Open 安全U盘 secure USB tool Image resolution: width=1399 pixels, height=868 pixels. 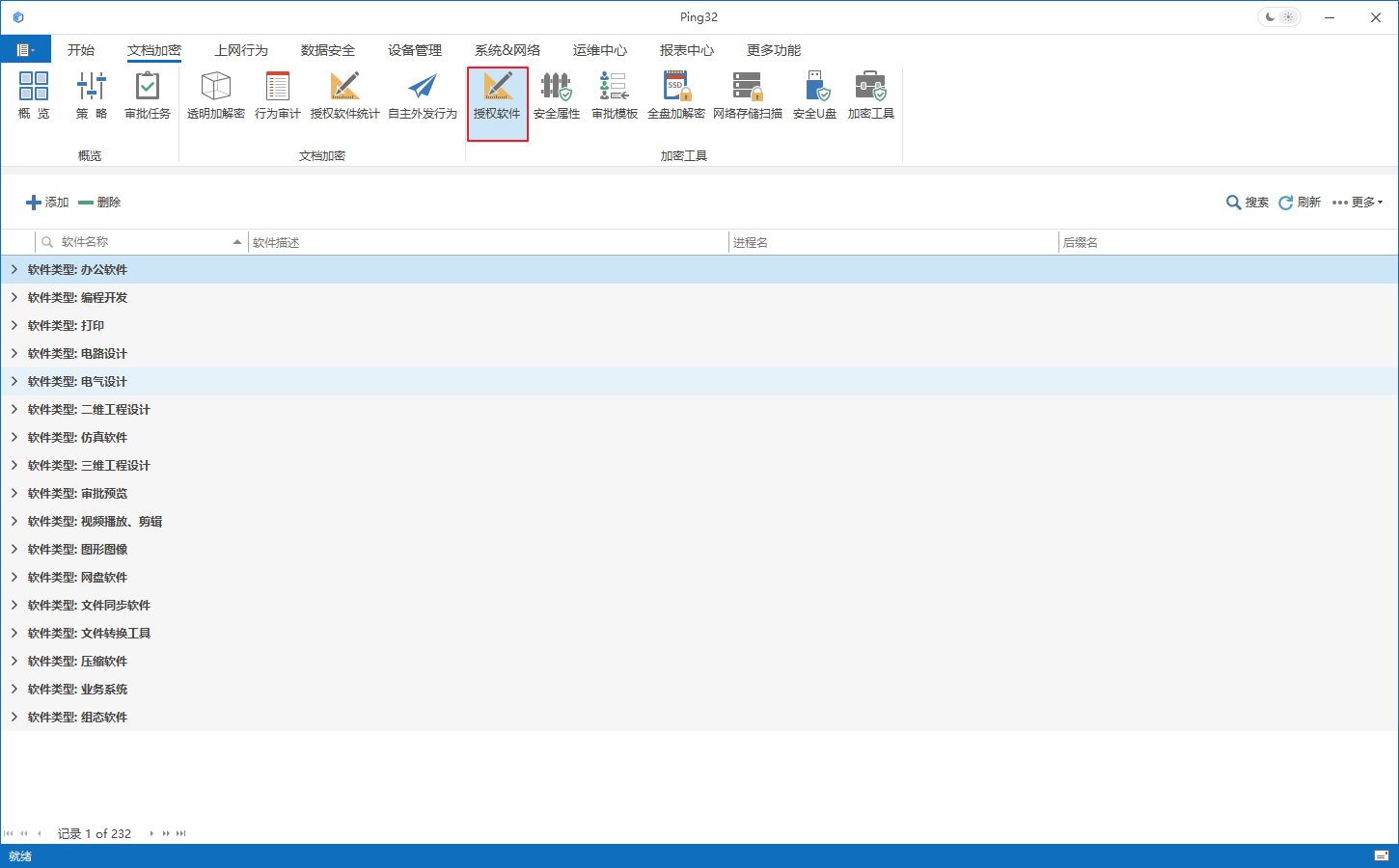click(x=815, y=95)
